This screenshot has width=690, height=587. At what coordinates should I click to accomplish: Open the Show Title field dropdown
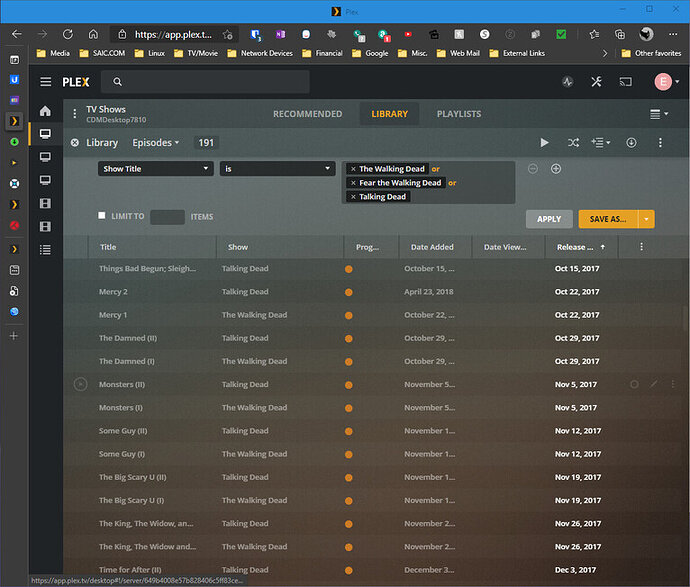156,169
